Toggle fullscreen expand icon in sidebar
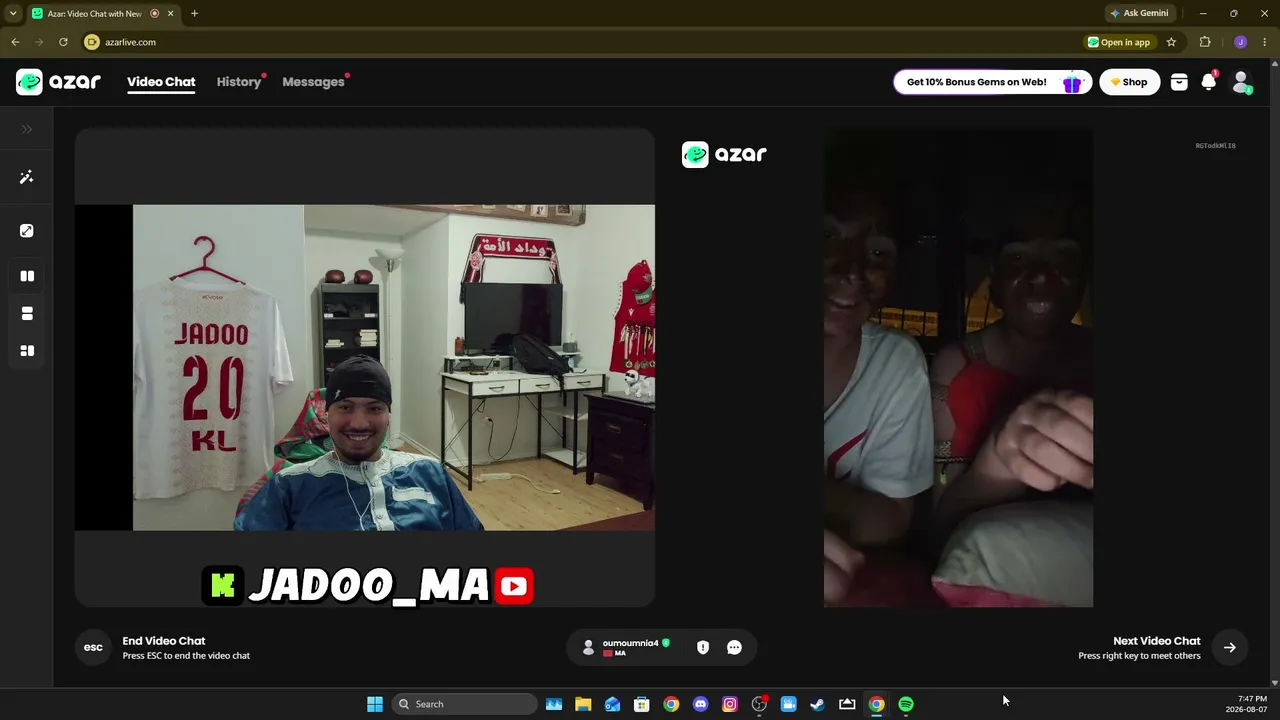 [x=27, y=231]
